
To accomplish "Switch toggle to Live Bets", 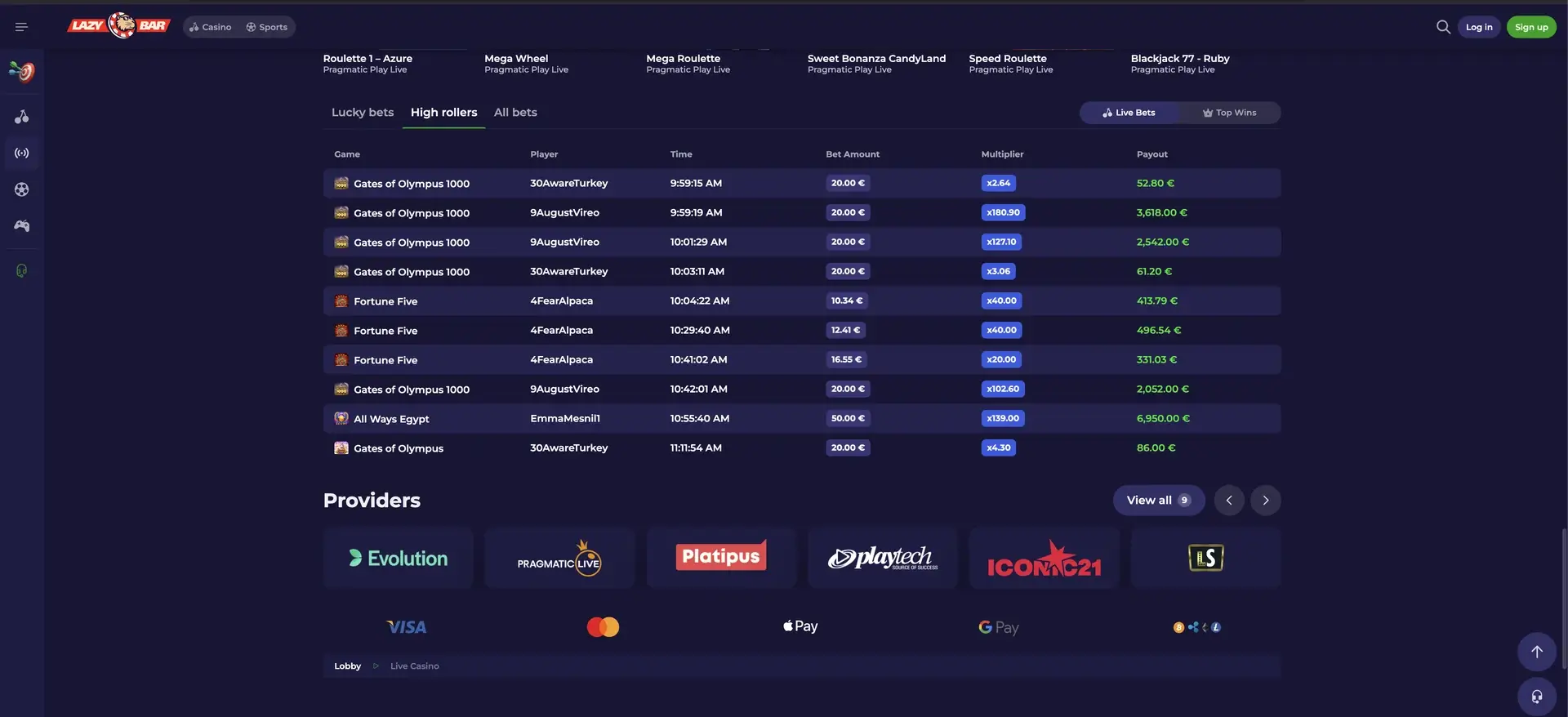I will [x=1129, y=113].
